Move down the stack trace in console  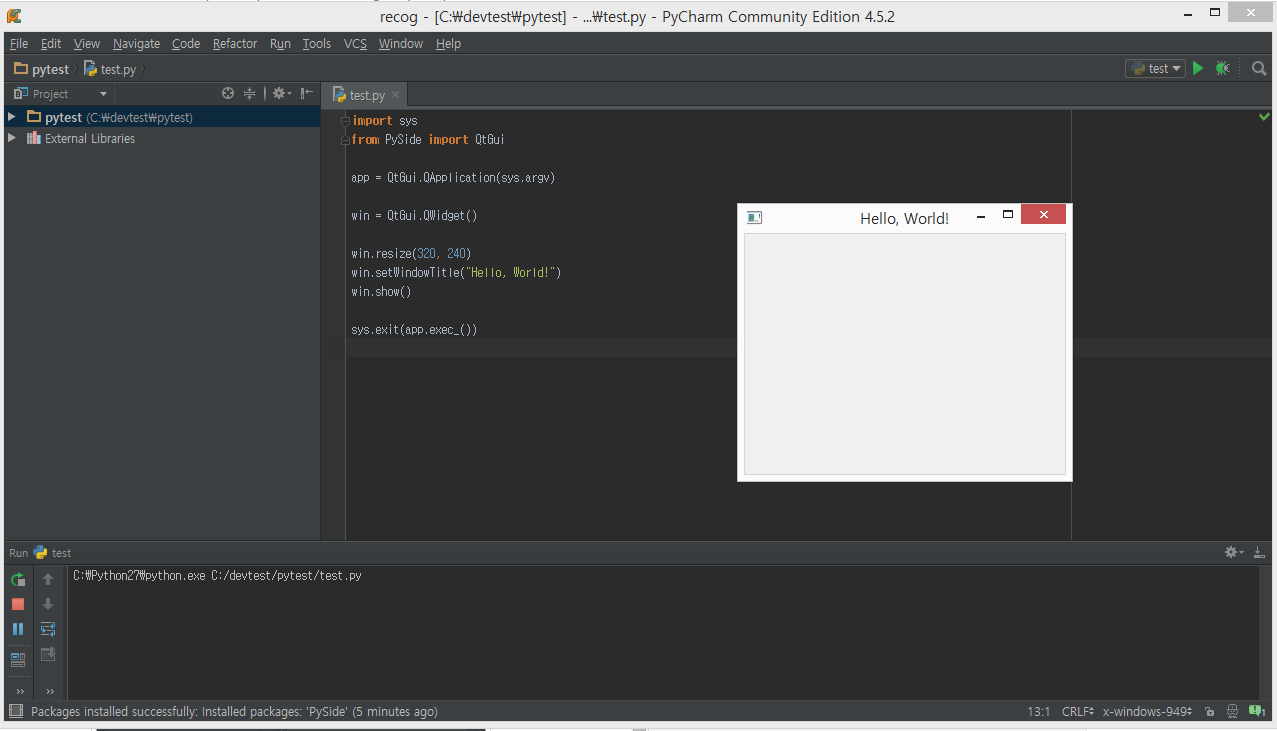[x=47, y=604]
